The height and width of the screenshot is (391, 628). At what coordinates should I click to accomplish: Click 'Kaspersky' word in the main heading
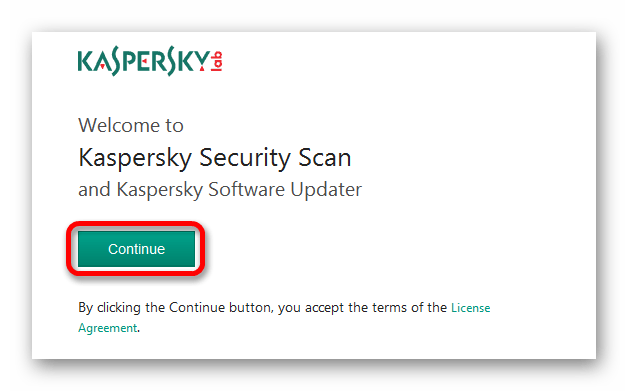(135, 158)
